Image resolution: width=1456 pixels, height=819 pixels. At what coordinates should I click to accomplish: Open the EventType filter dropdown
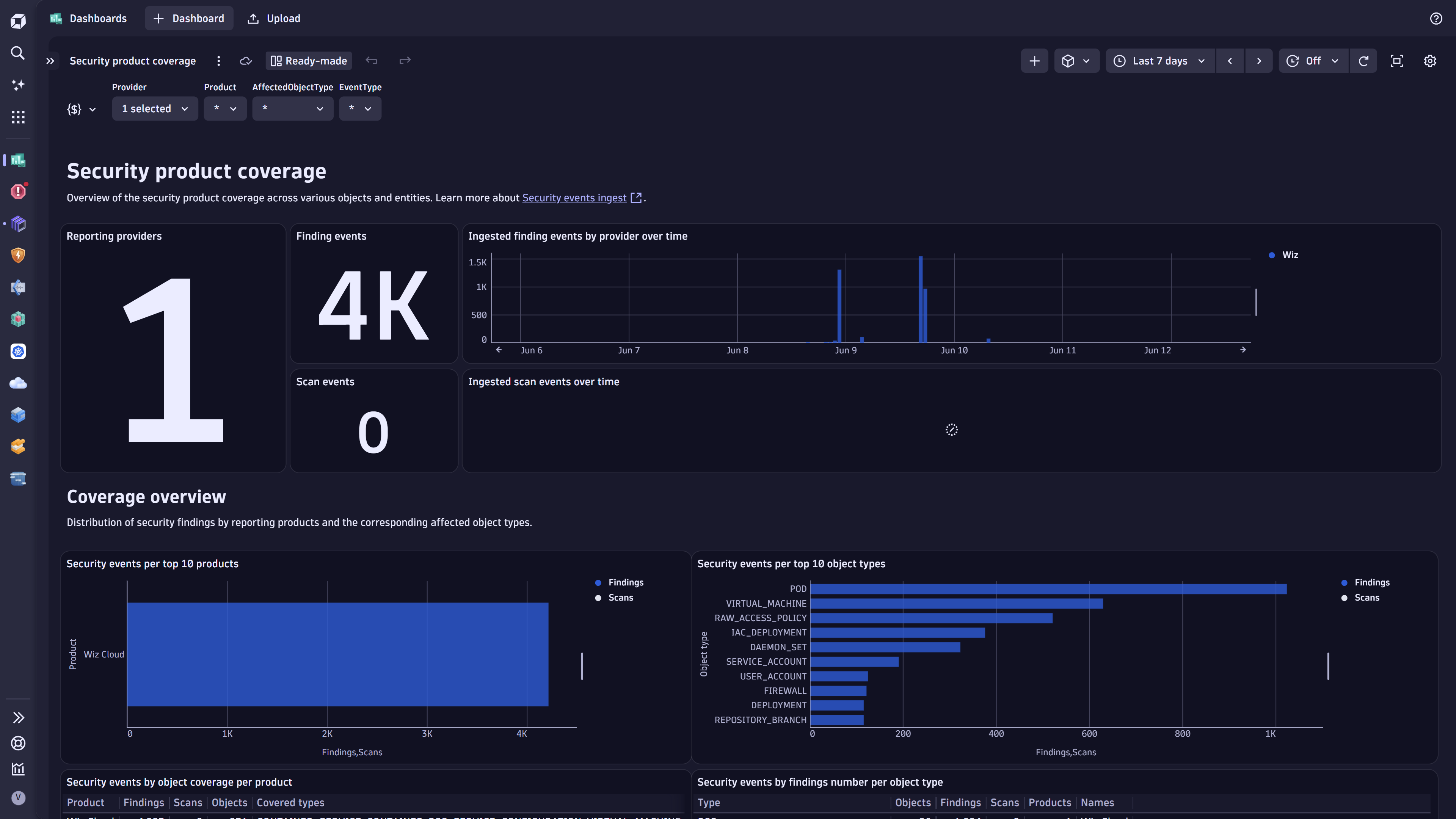point(360,109)
